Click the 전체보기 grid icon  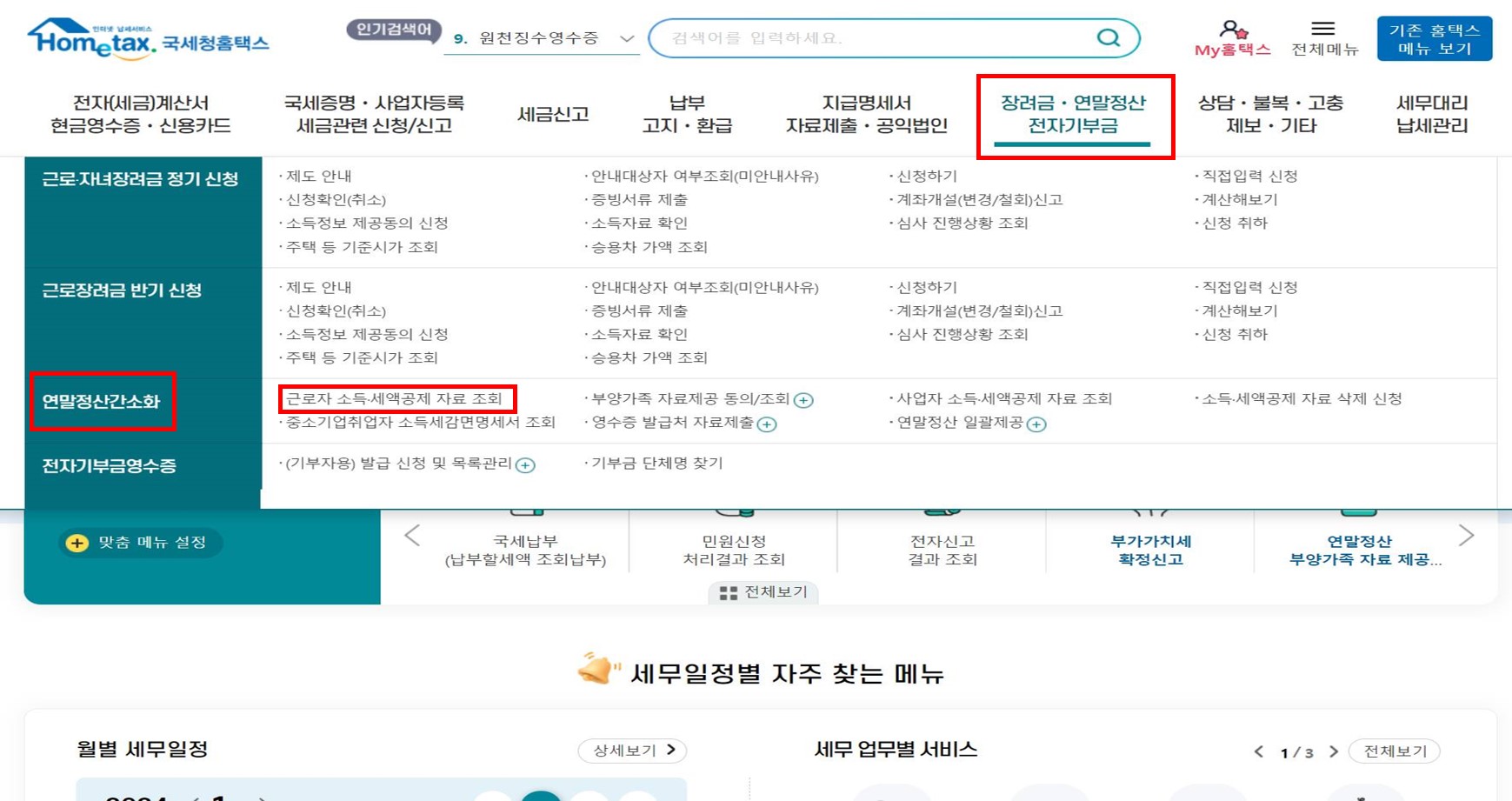pos(729,593)
